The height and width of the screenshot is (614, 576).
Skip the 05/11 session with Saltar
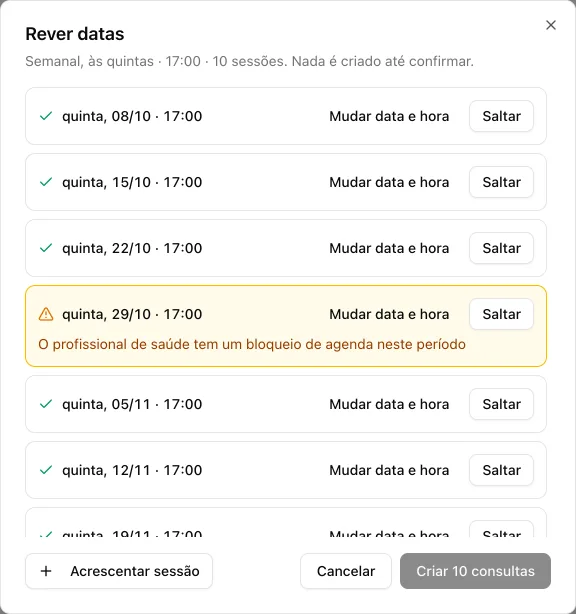click(501, 404)
